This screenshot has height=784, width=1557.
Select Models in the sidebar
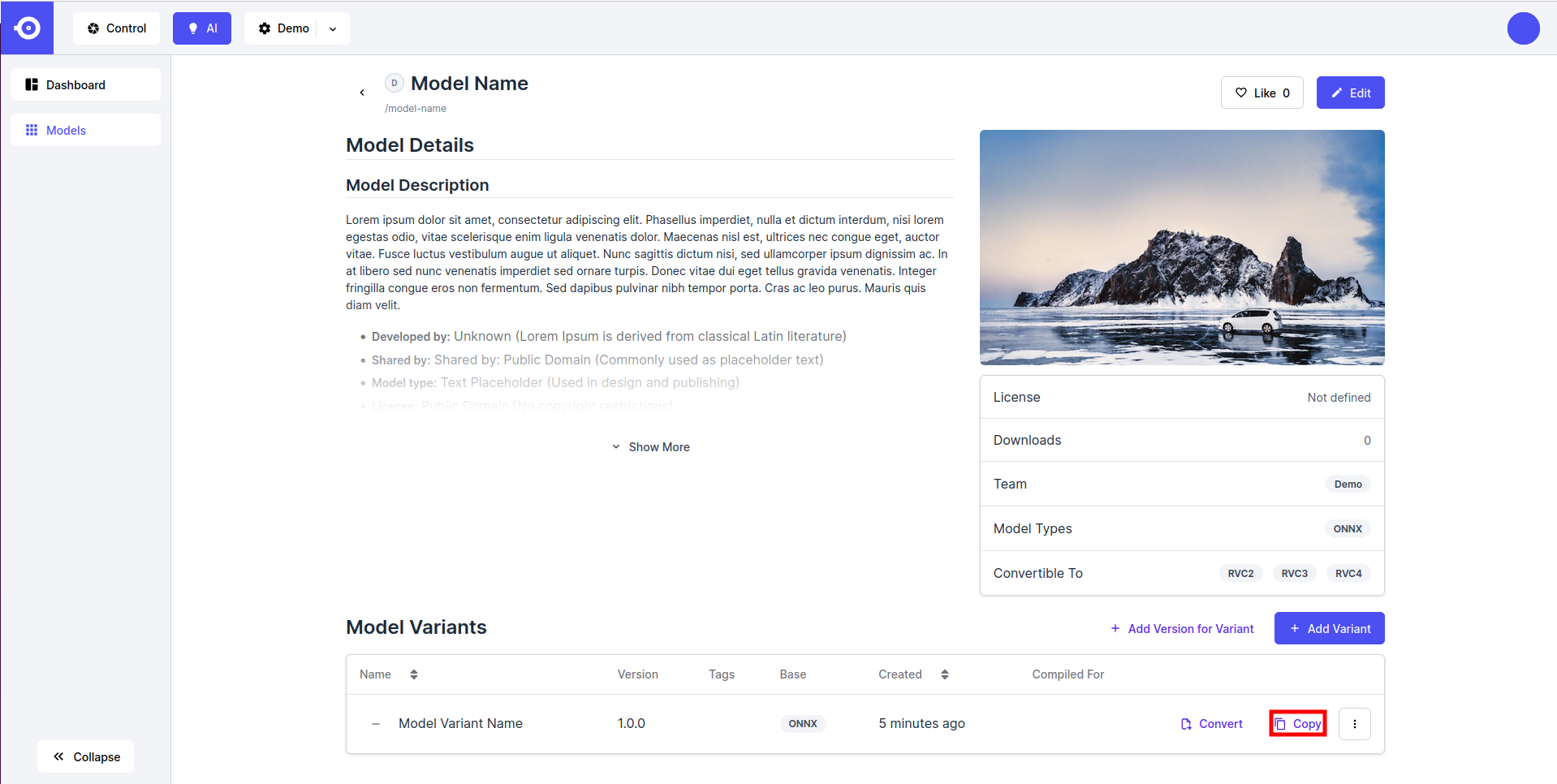coord(85,130)
